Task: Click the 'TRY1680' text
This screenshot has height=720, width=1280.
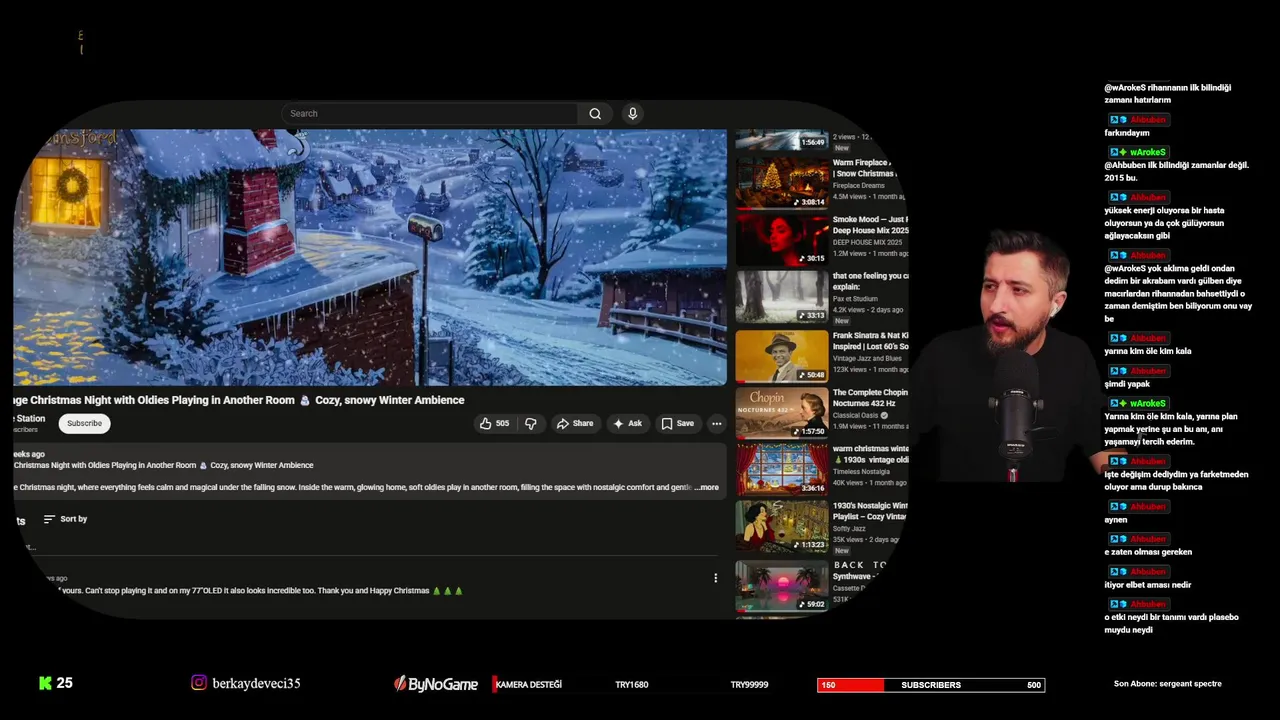Action: tap(632, 685)
